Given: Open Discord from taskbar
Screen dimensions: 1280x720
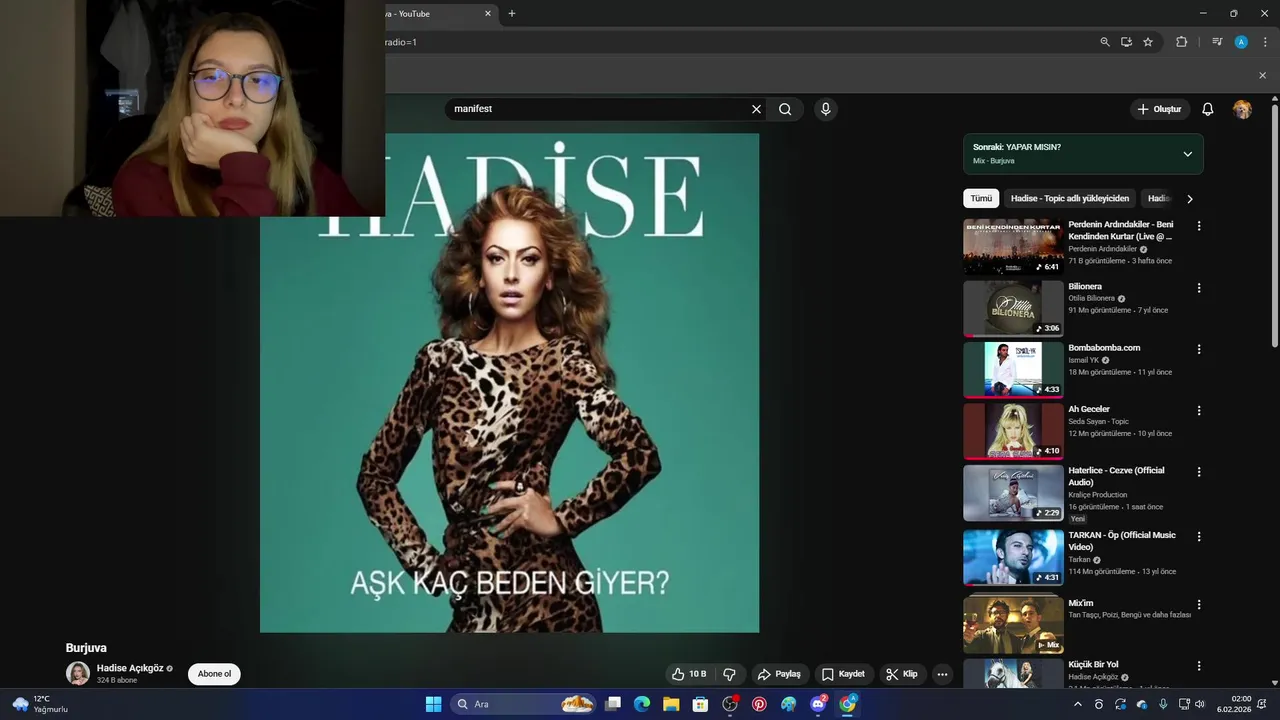Looking at the screenshot, I should pyautogui.click(x=818, y=704).
